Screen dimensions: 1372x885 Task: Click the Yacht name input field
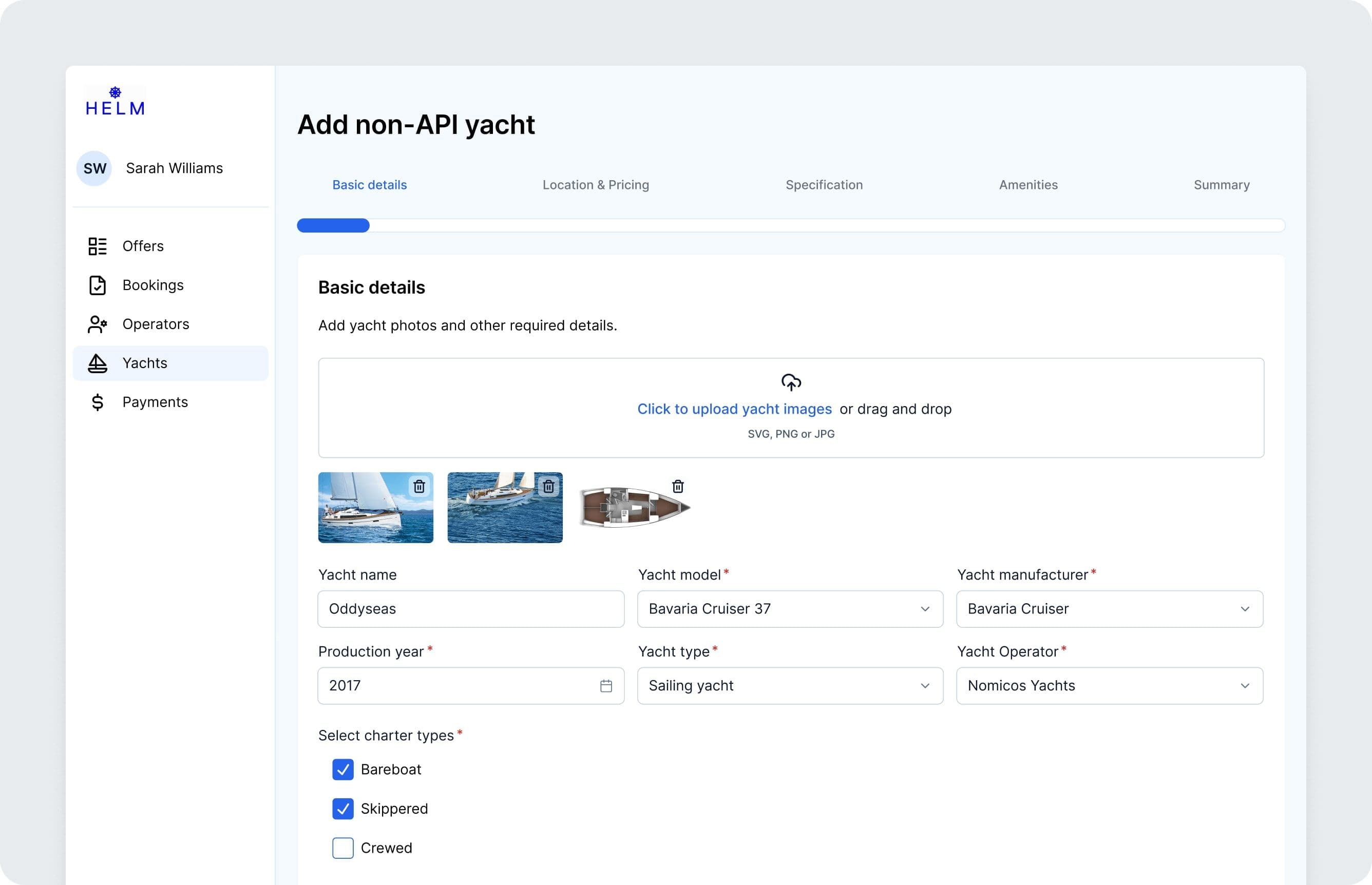pyautogui.click(x=470, y=609)
